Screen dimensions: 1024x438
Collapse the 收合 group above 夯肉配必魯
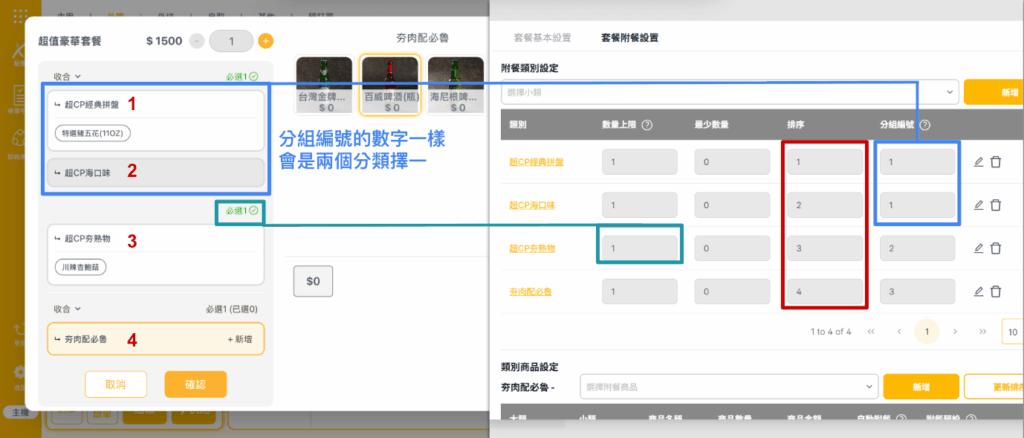tap(67, 309)
